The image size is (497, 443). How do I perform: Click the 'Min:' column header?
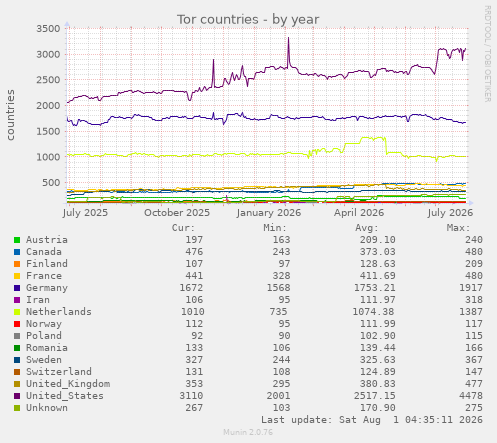[275, 228]
